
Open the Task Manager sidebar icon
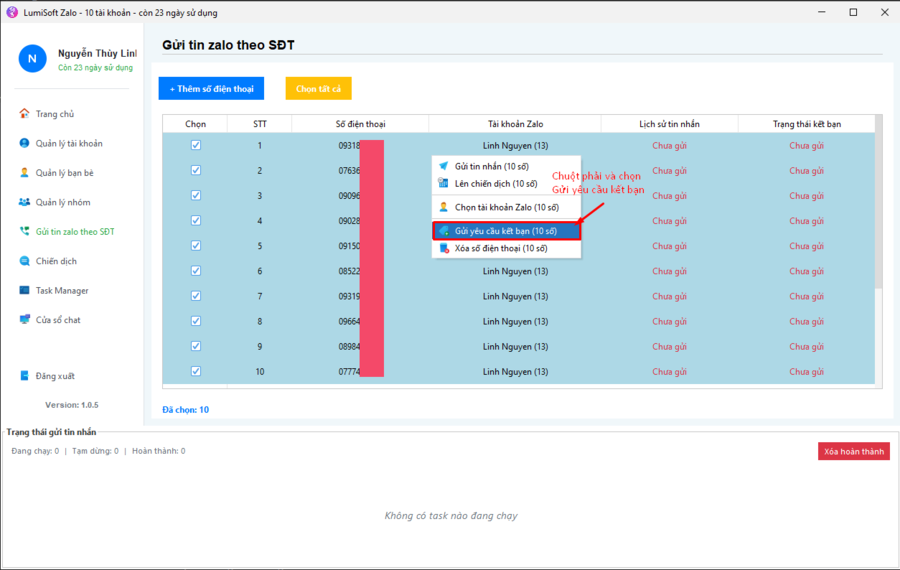(25, 290)
